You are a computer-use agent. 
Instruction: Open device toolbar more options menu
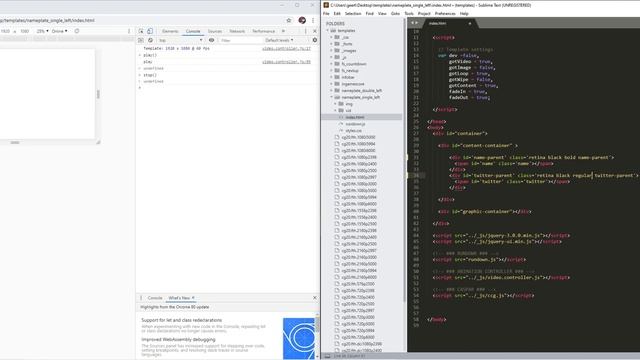click(129, 31)
